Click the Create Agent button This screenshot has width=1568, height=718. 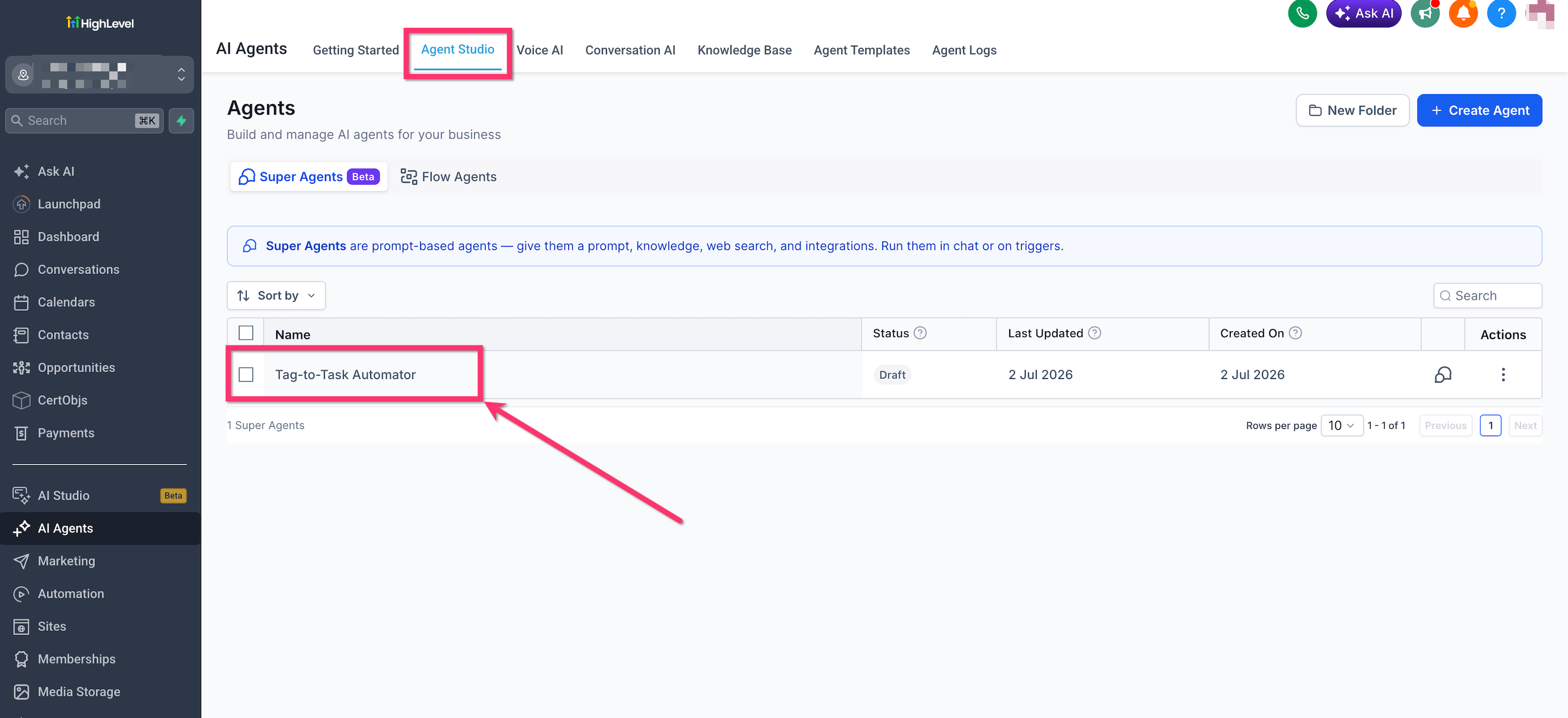tap(1479, 110)
